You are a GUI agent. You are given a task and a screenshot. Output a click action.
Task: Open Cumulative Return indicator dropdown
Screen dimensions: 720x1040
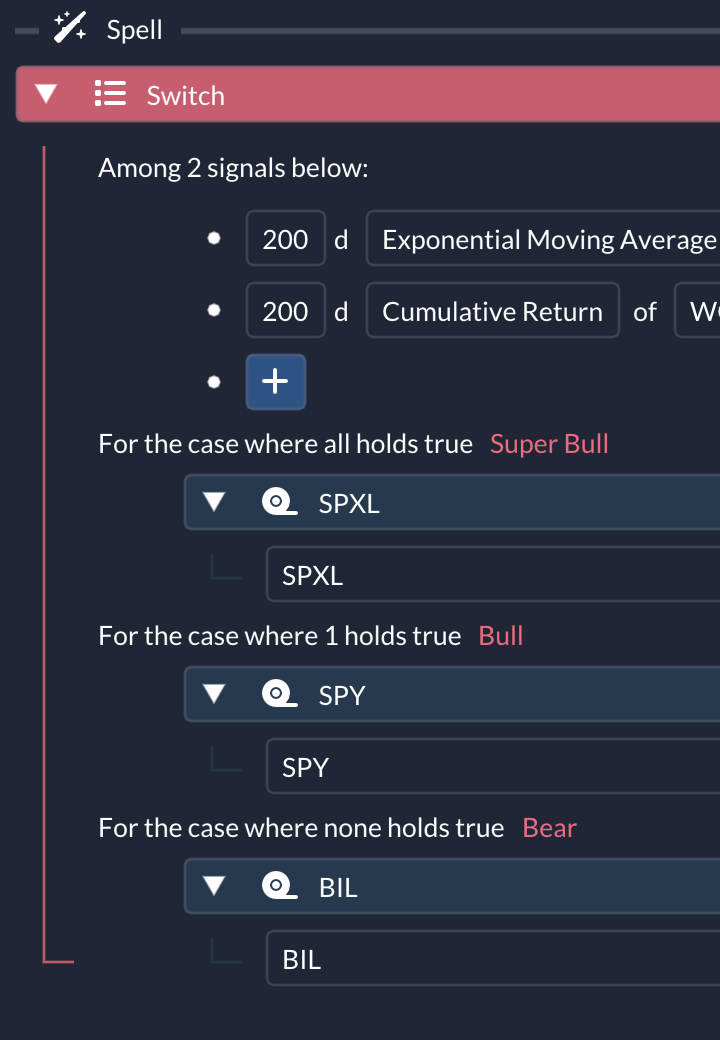[x=493, y=310]
